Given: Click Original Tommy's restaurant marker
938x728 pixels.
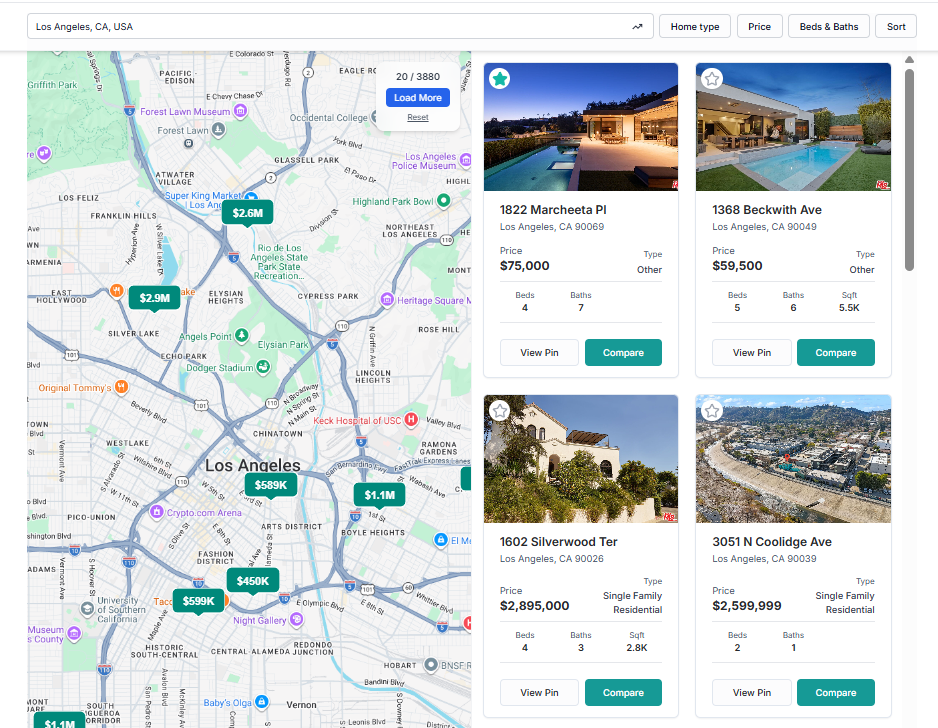Looking at the screenshot, I should click(x=121, y=387).
